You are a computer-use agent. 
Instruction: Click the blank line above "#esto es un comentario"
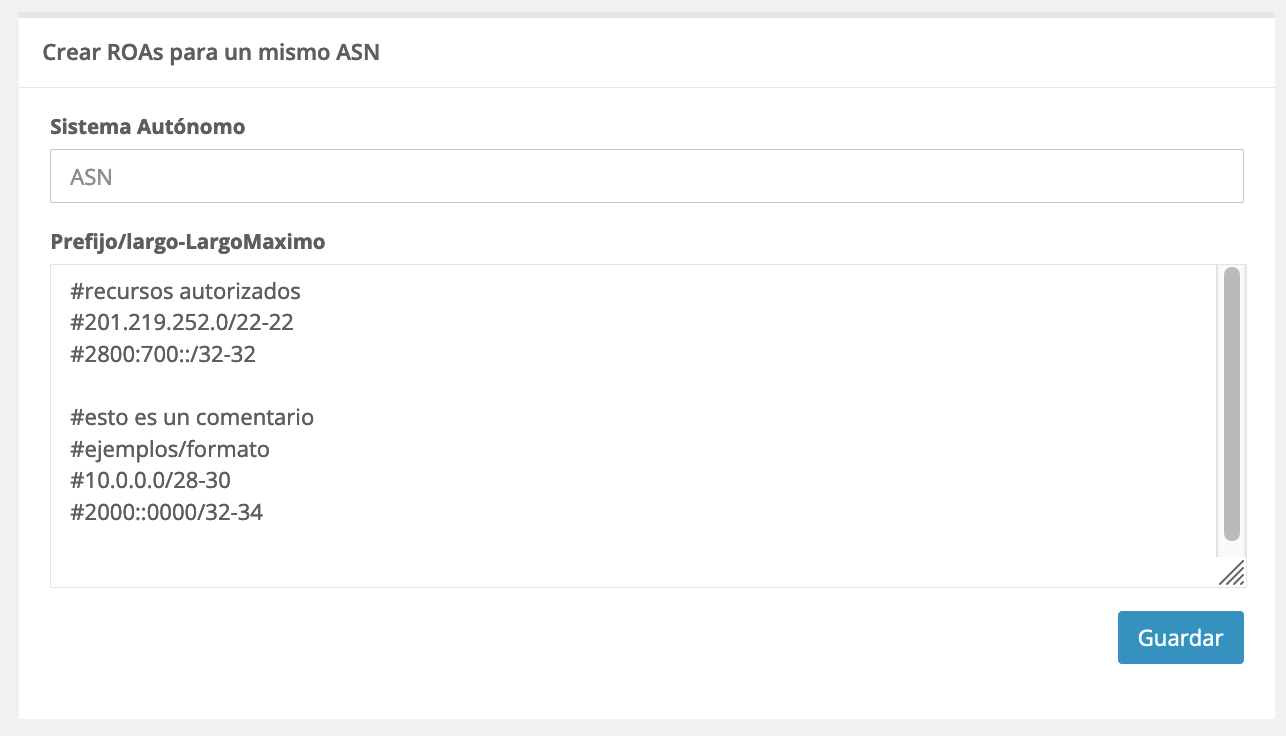coord(400,386)
